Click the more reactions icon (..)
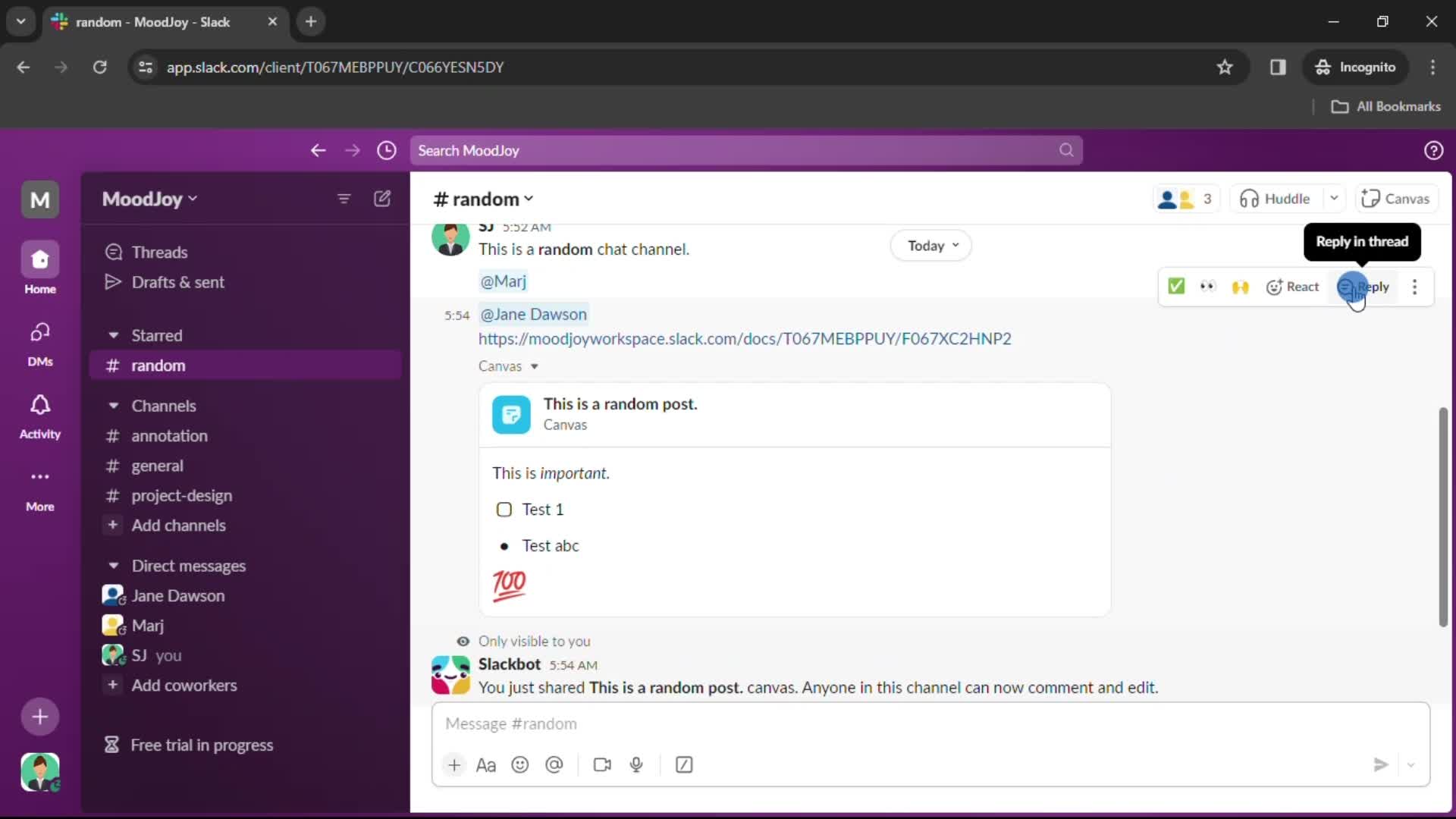 (1208, 286)
